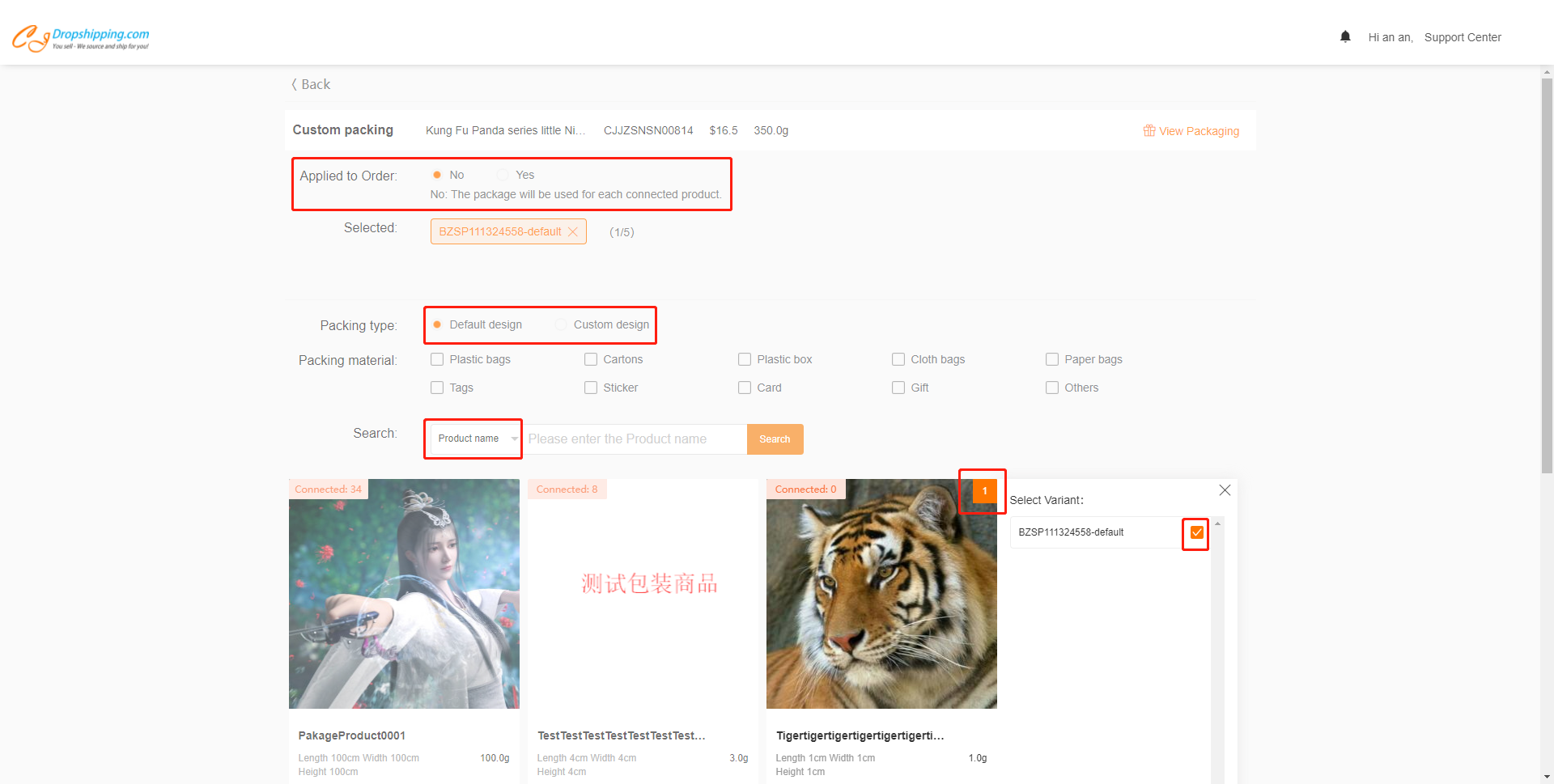Enable the Cartons packing material
Viewport: 1554px width, 784px height.
pyautogui.click(x=591, y=359)
